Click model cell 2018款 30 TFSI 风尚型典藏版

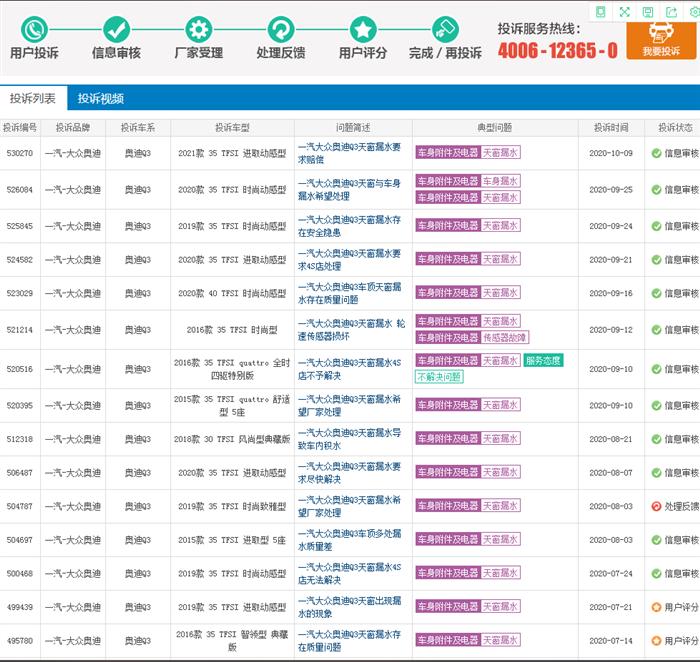pyautogui.click(x=232, y=439)
